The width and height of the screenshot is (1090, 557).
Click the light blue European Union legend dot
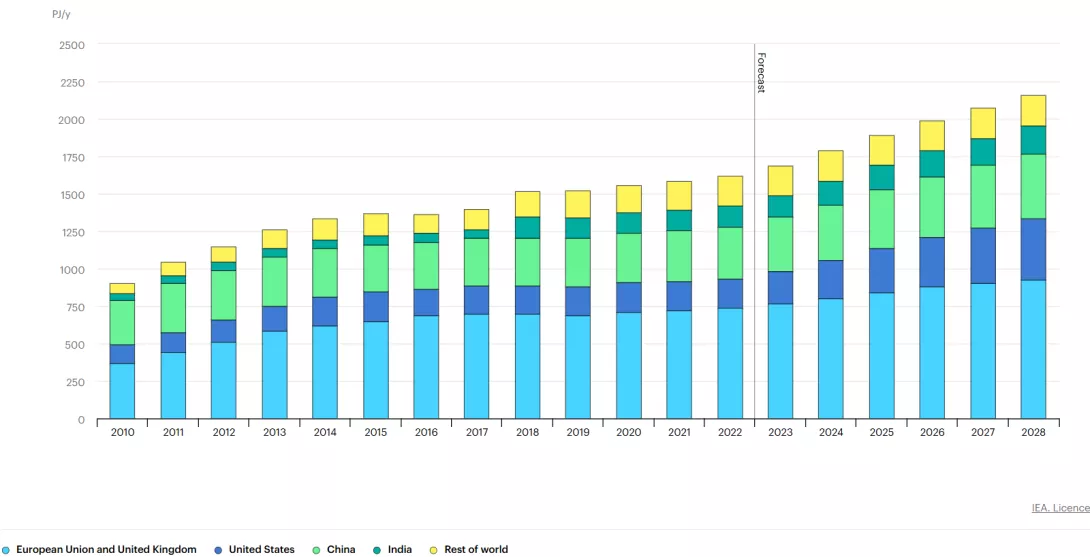(6, 550)
